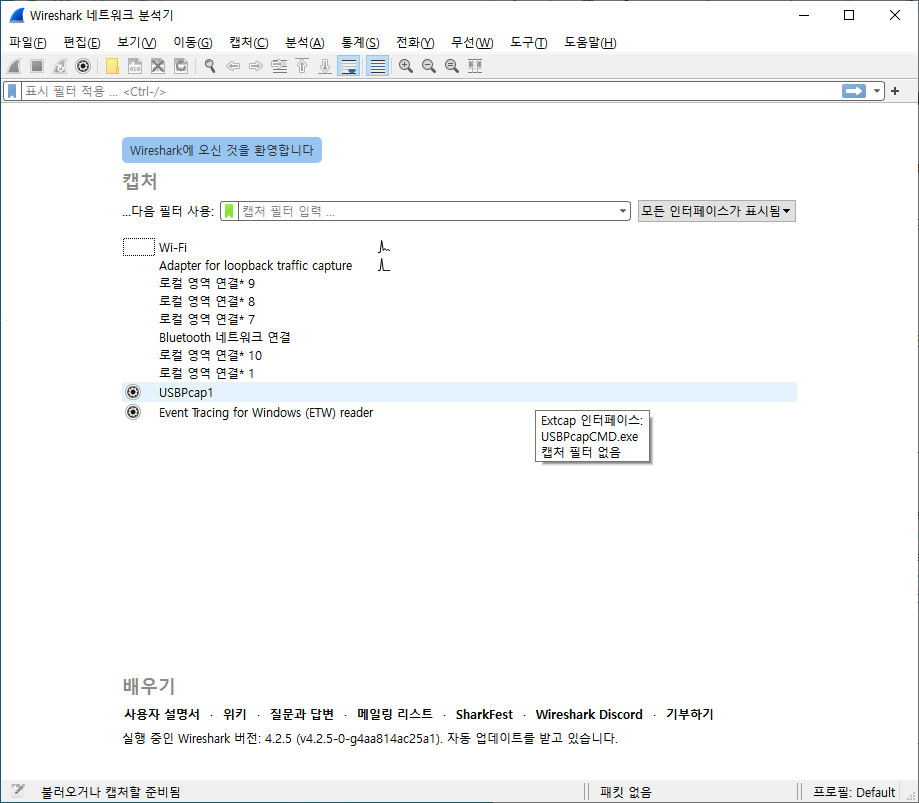Go to specified packet icon
Screen dimensions: 919x803
(279, 66)
